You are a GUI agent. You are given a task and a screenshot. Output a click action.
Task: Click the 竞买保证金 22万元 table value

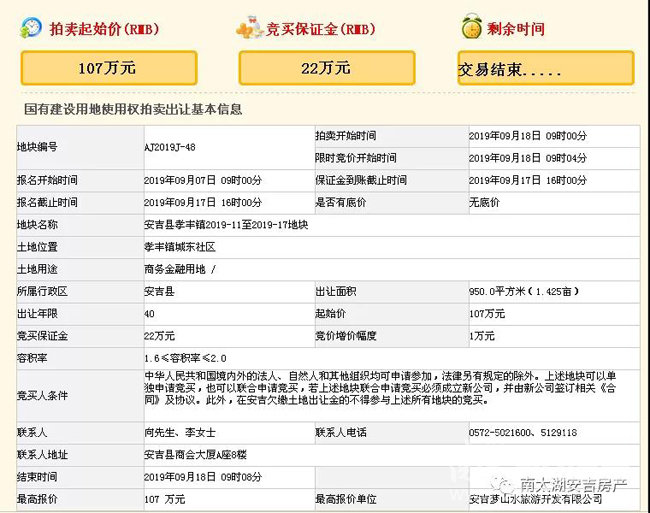[159, 336]
